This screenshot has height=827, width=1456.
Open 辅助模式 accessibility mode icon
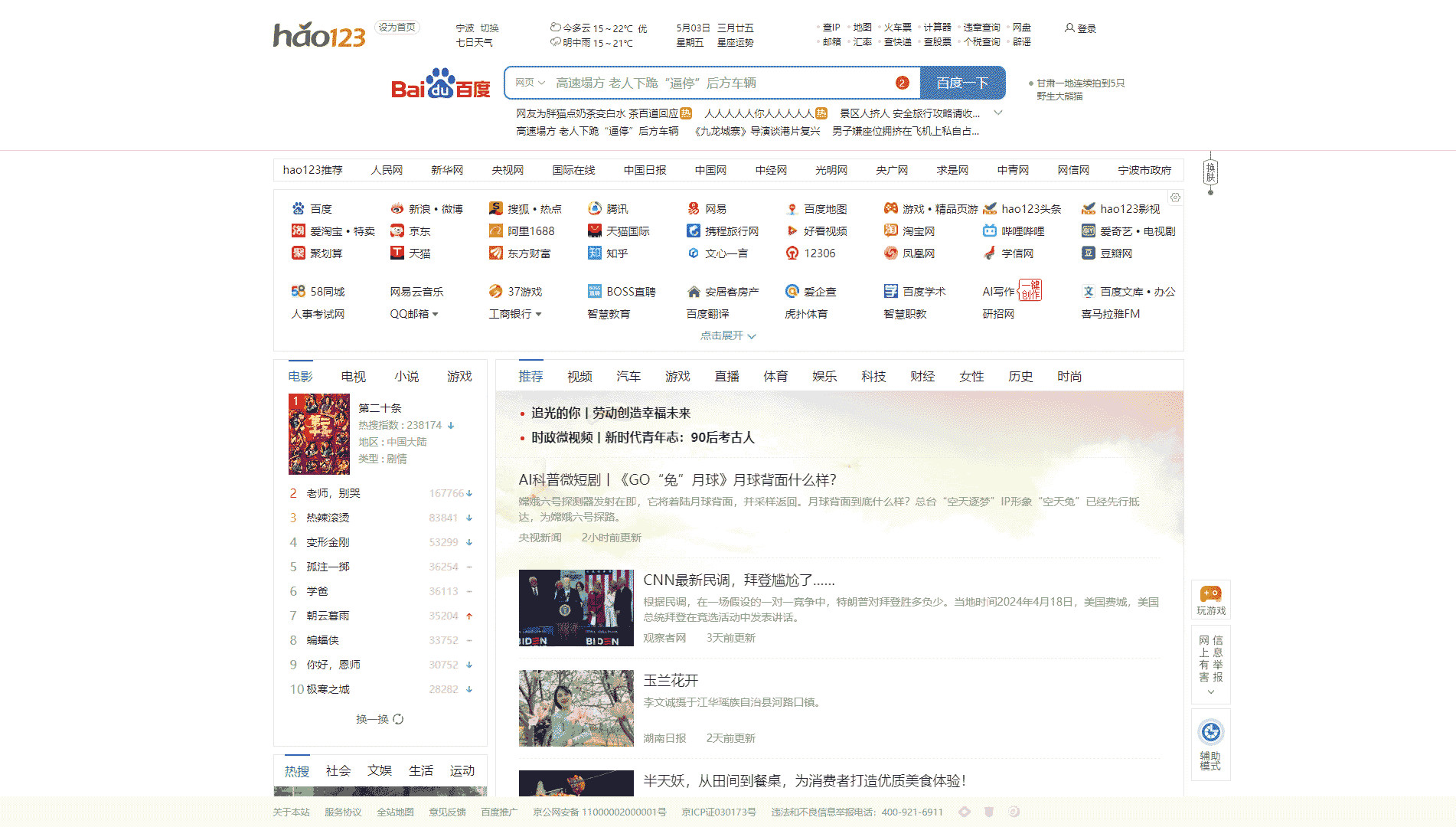coord(1210,732)
